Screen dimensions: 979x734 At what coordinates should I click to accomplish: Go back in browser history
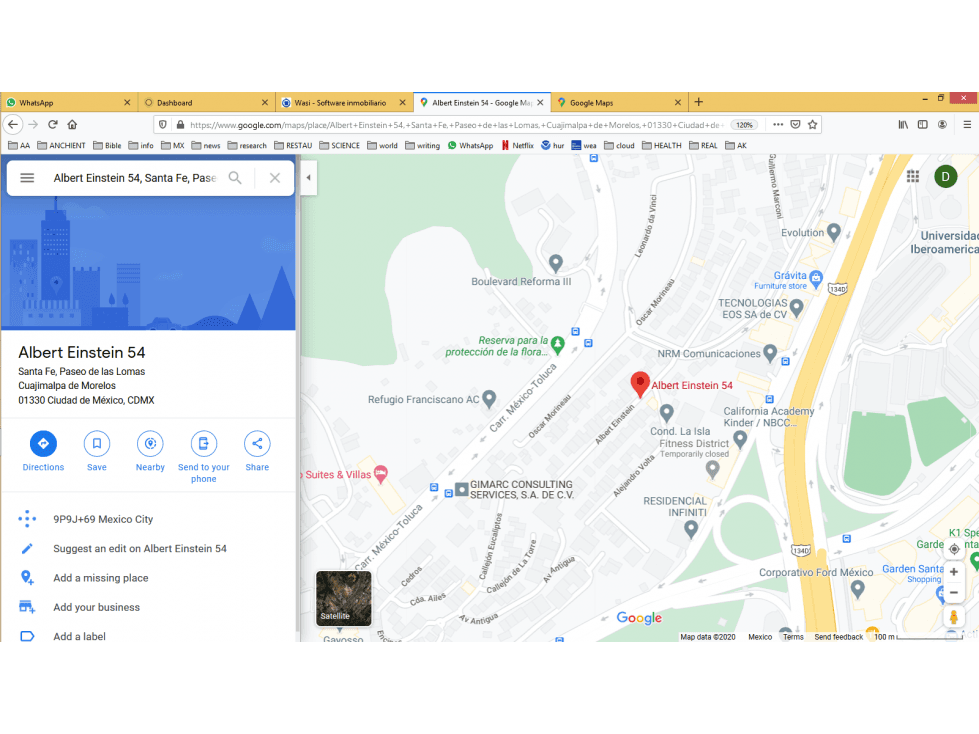click(13, 124)
